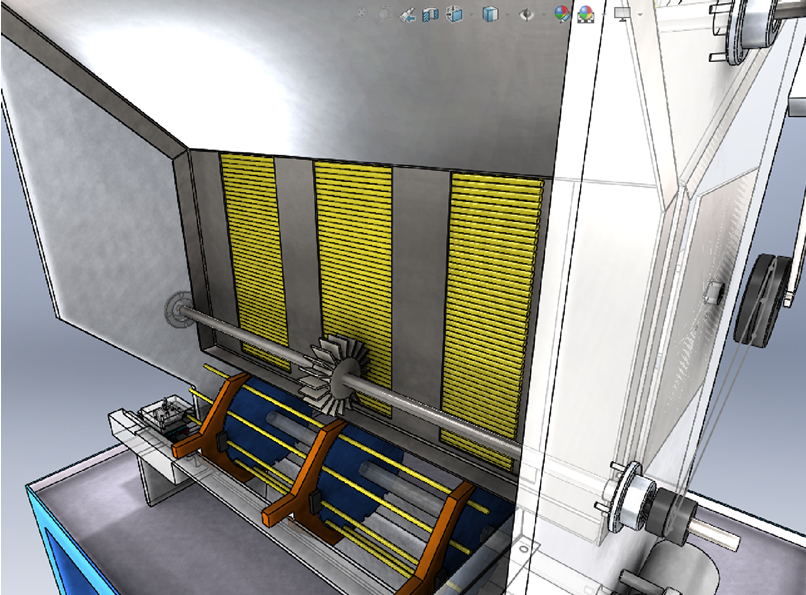
Task: Open the View Settings monitor icon
Action: point(623,14)
